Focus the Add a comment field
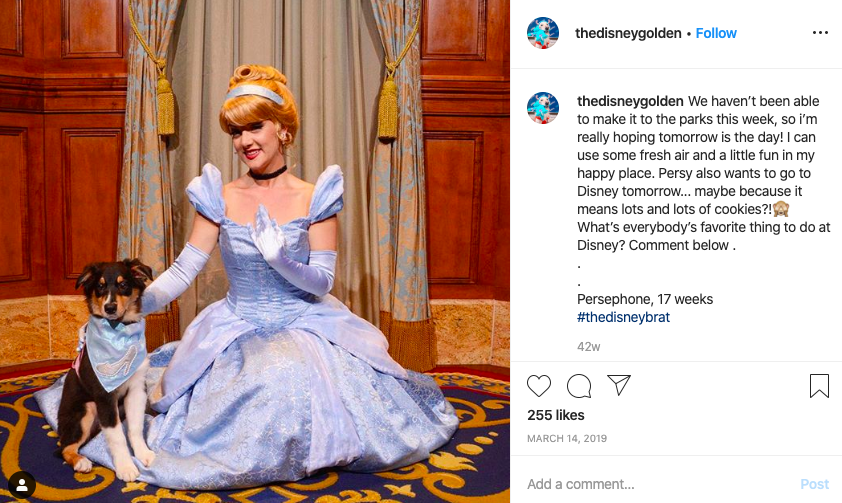The width and height of the screenshot is (842, 503). [x=658, y=484]
